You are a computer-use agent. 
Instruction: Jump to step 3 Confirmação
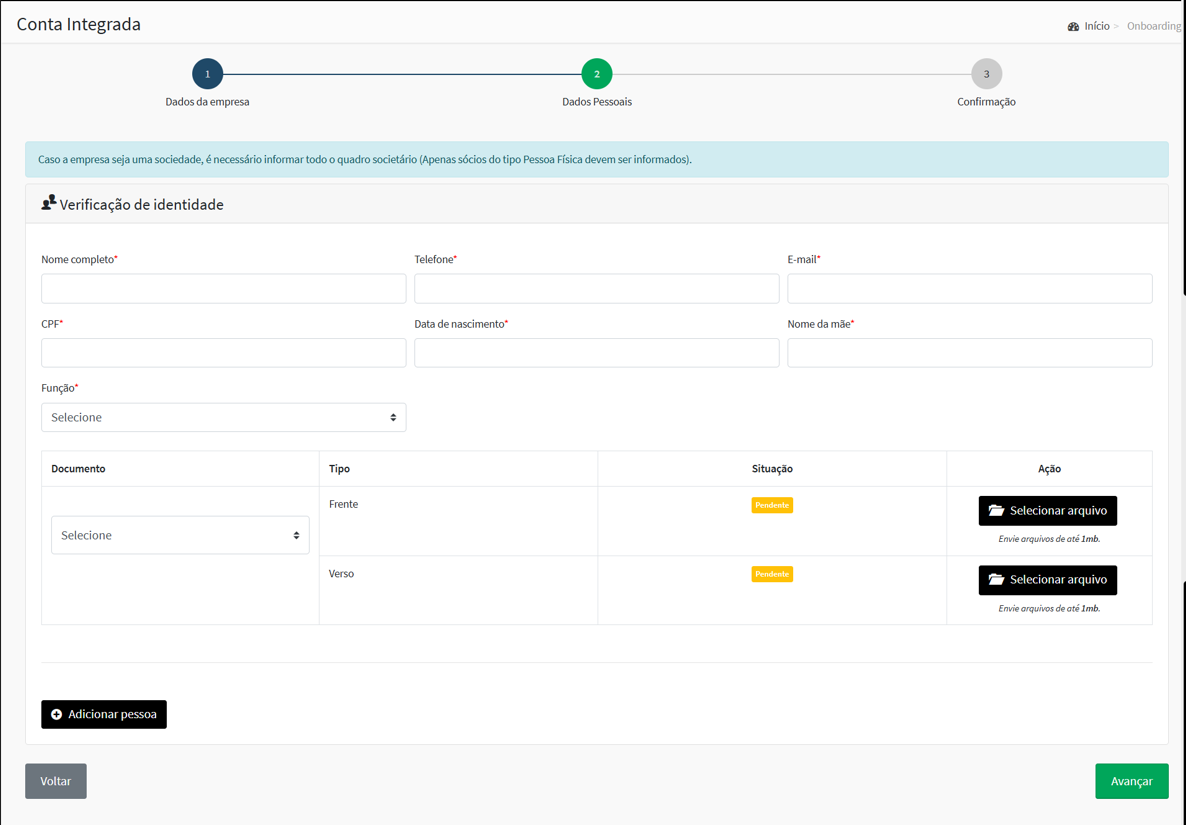pyautogui.click(x=986, y=74)
